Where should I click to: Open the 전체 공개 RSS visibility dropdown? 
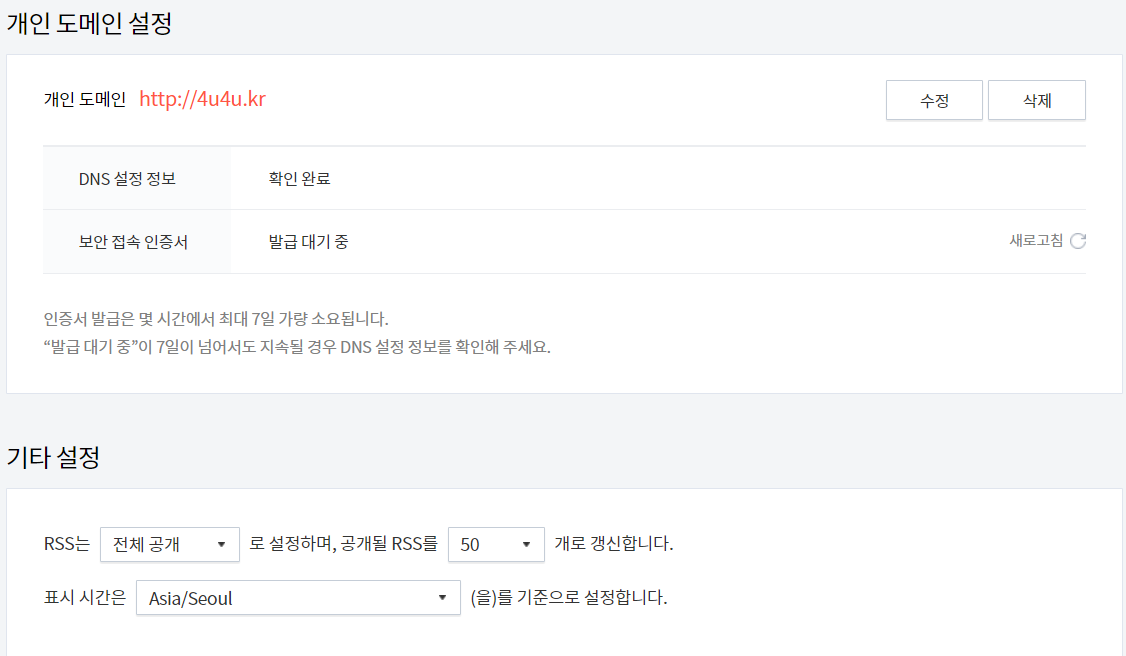170,544
